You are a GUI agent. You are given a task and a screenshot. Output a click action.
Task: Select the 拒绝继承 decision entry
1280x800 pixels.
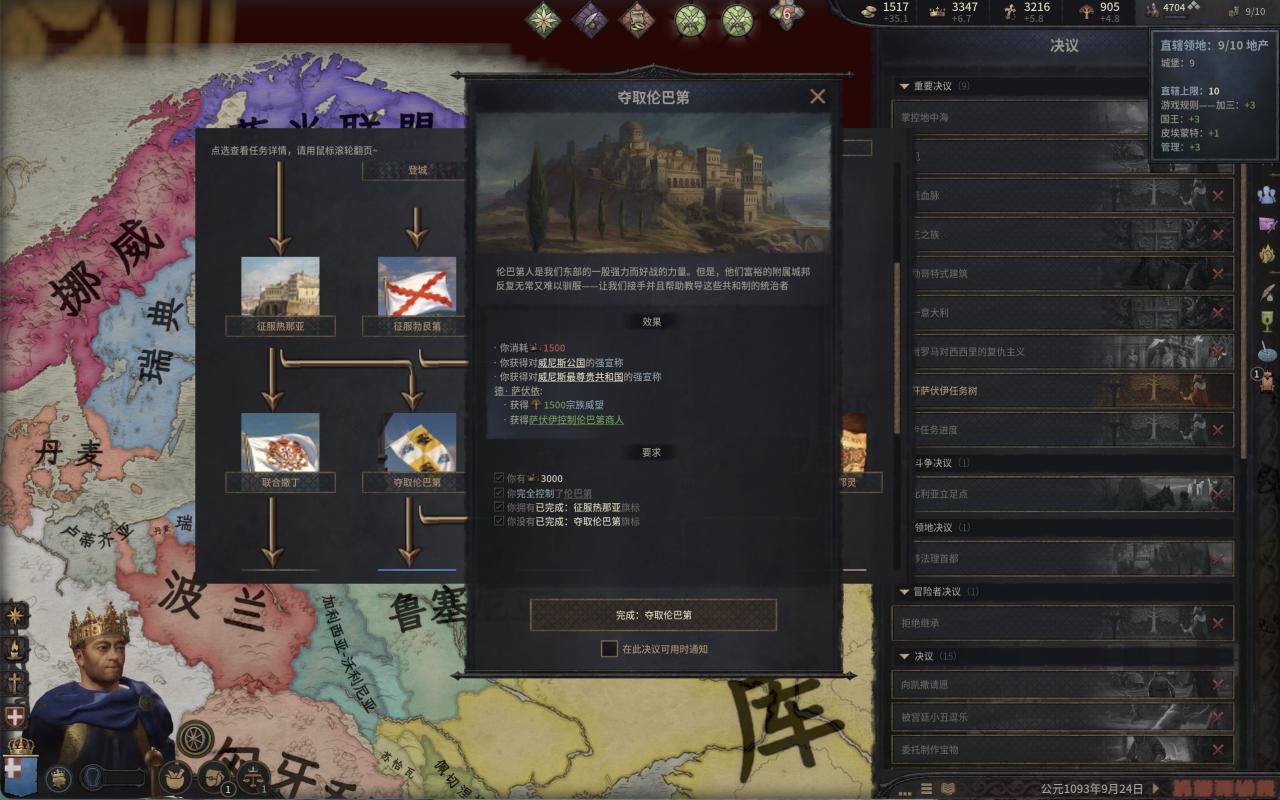tap(1062, 623)
